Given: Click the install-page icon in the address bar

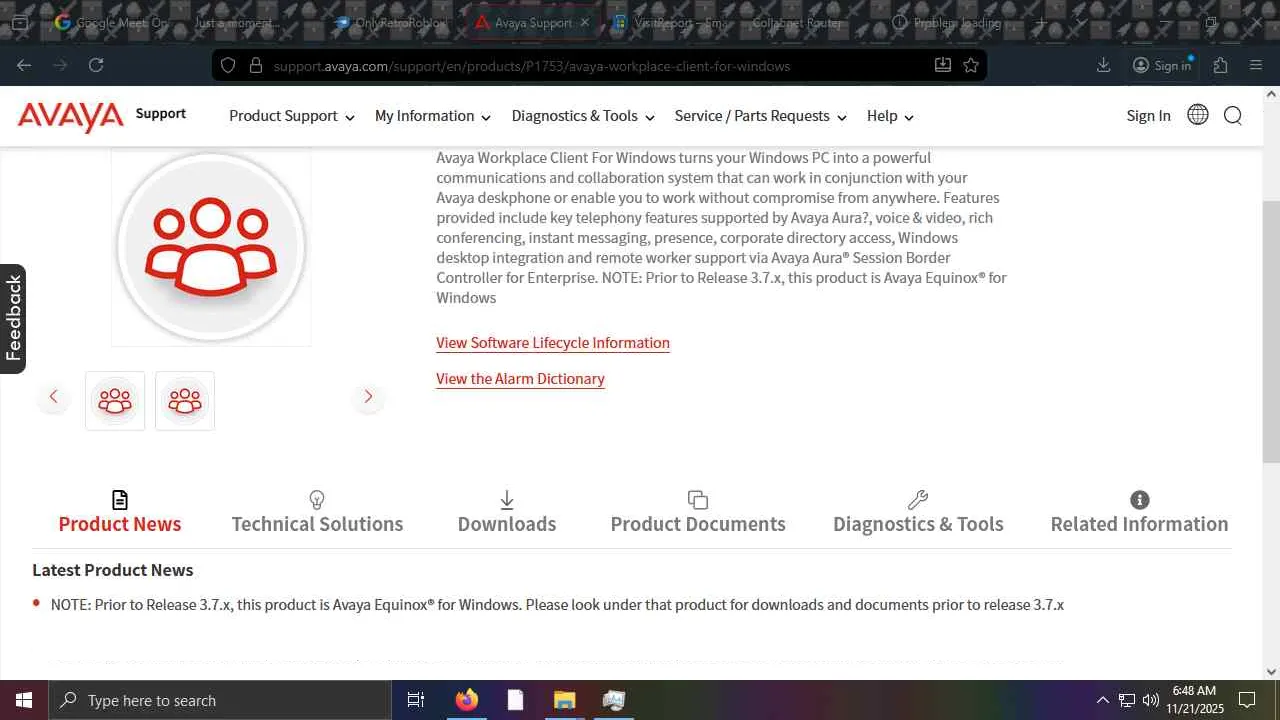Looking at the screenshot, I should click(943, 65).
